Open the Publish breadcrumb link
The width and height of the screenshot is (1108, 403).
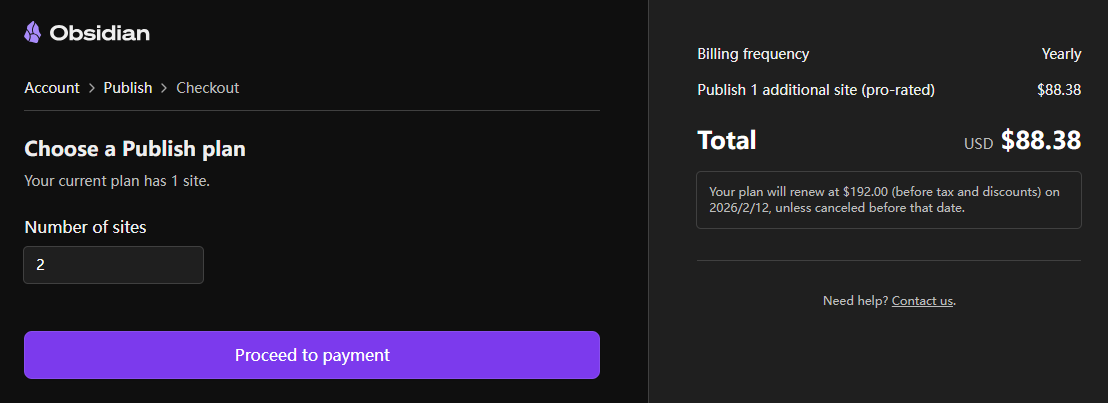click(128, 88)
